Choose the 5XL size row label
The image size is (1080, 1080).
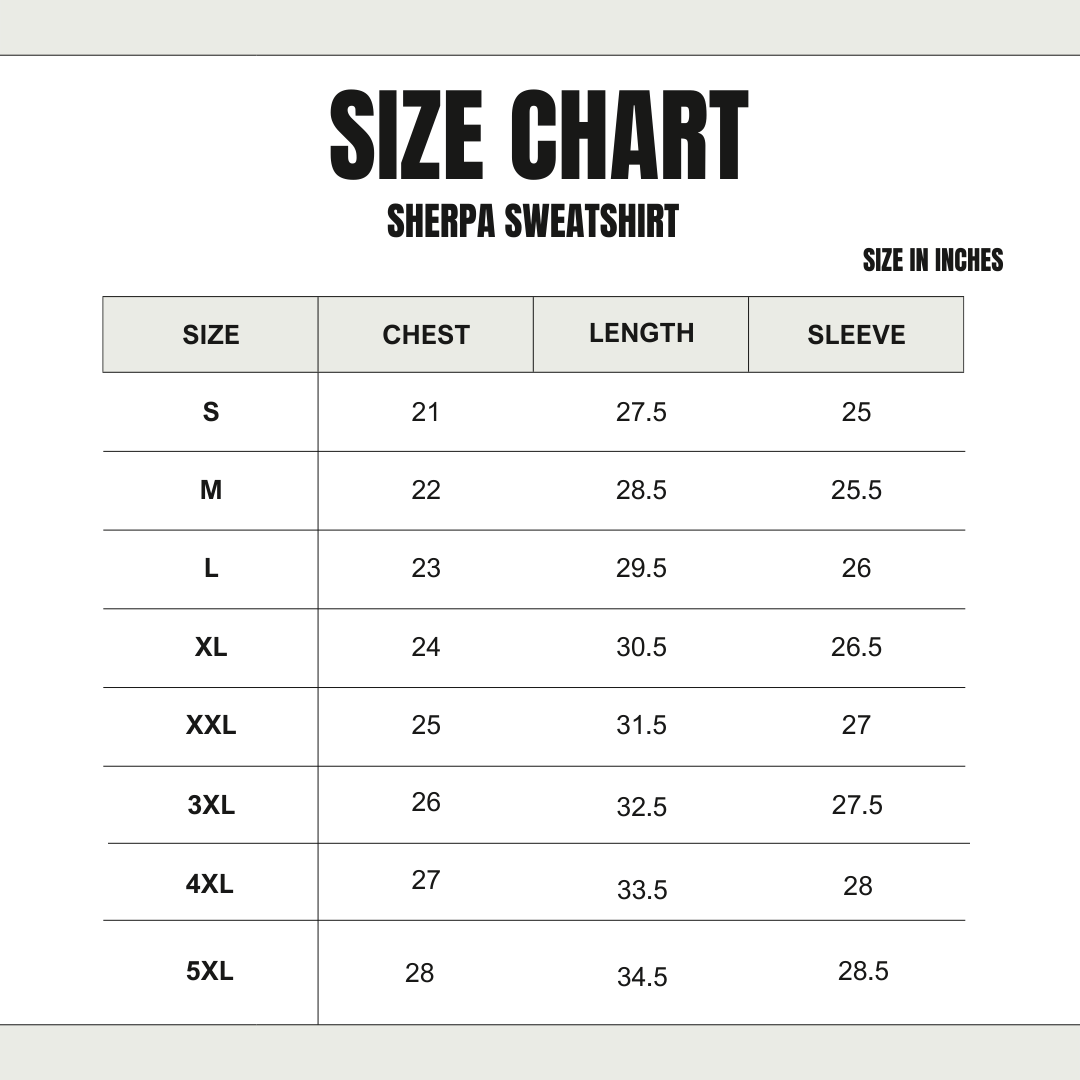click(x=210, y=971)
